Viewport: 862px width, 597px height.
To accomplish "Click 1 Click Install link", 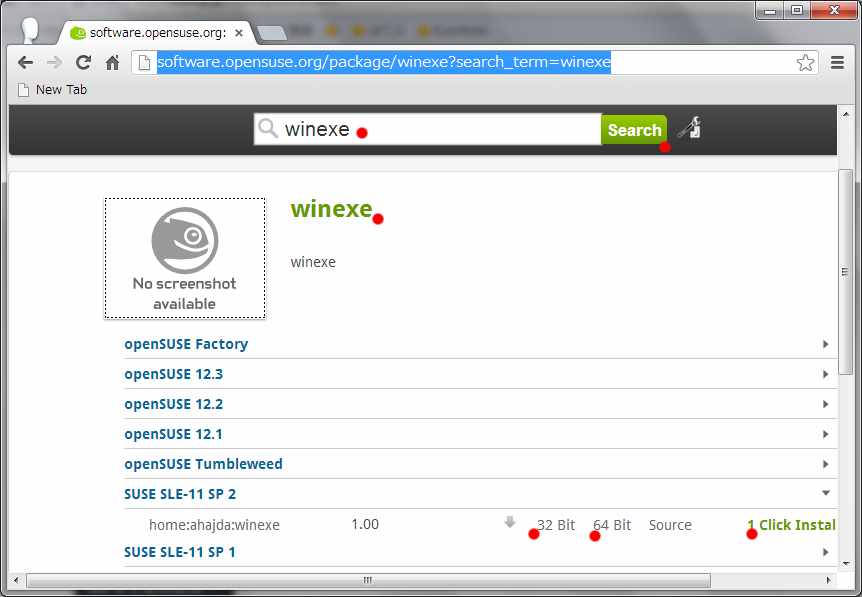I will pos(791,525).
